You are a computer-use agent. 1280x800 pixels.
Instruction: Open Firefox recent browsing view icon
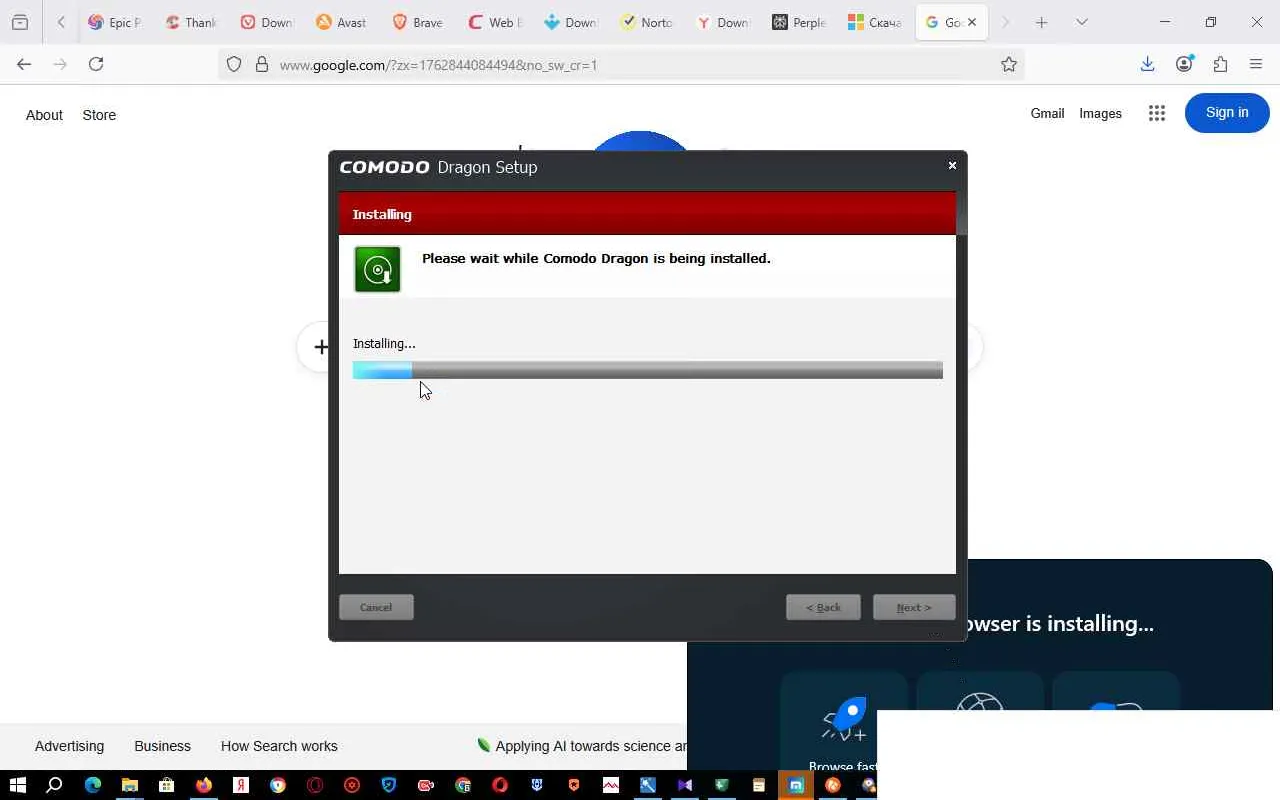[20, 22]
